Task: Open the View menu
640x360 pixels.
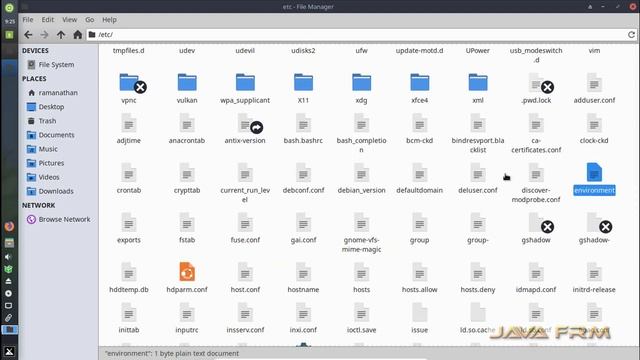Action: [69, 20]
